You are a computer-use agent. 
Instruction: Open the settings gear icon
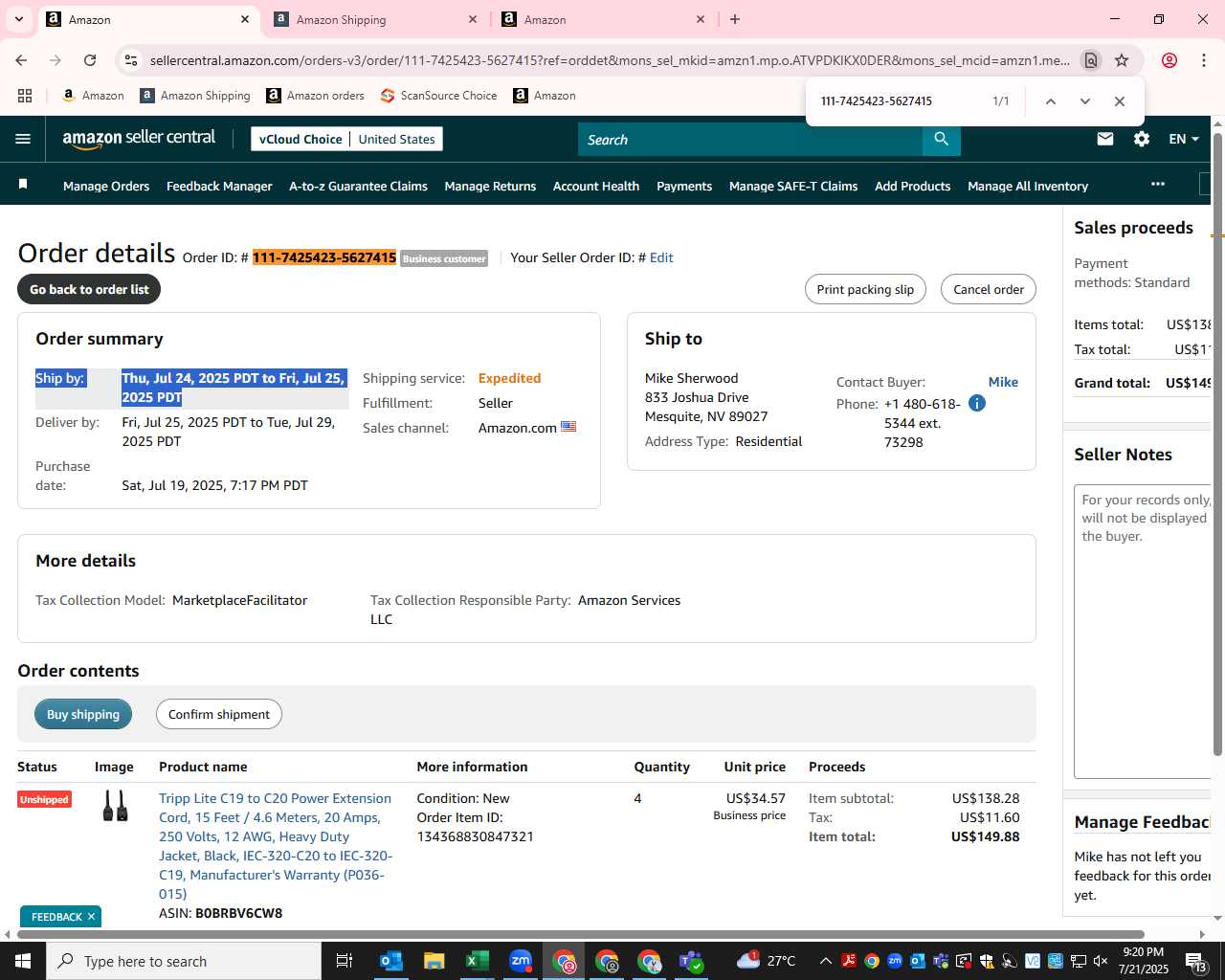pos(1142,139)
